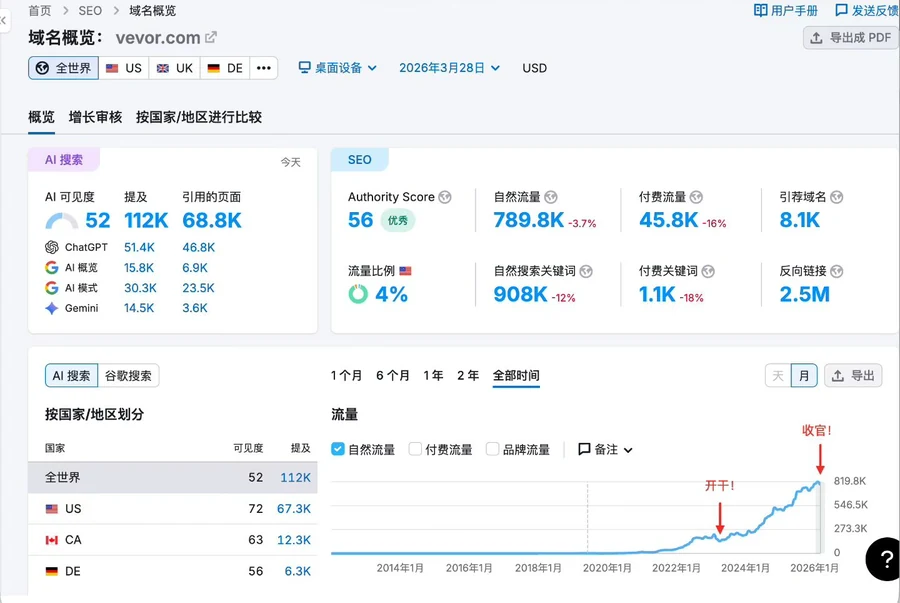Open 789.8K organic traffic value
Image resolution: width=900 pixels, height=603 pixels.
point(529,220)
